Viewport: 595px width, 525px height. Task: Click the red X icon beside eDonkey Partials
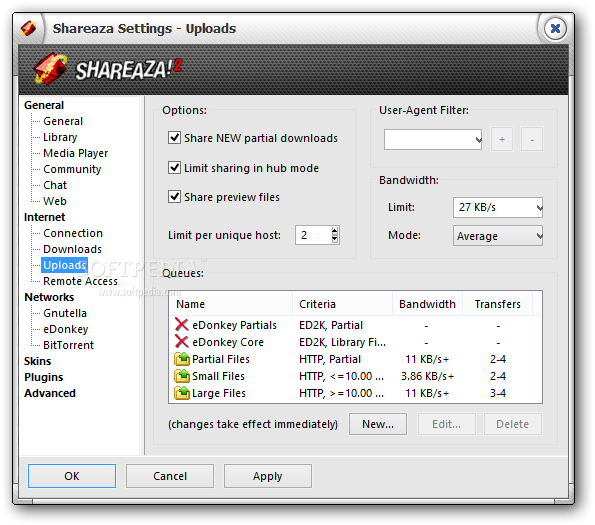pos(182,325)
